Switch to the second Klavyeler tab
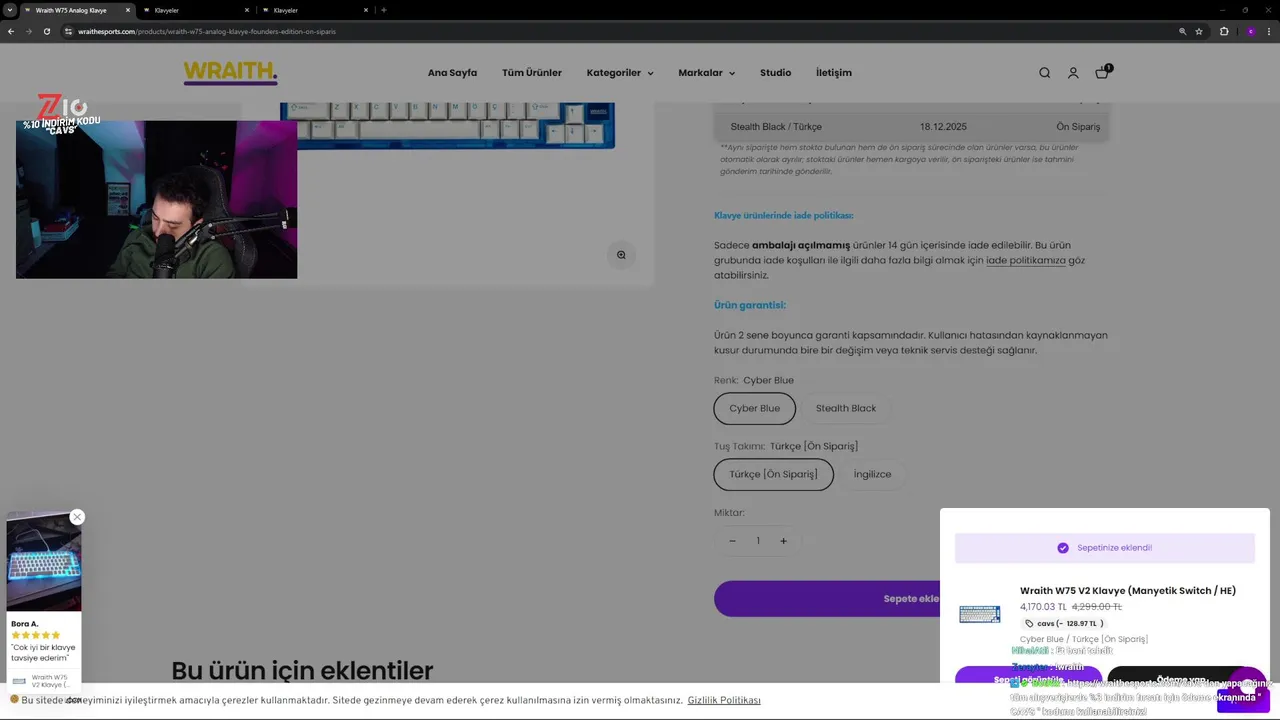 (195, 10)
